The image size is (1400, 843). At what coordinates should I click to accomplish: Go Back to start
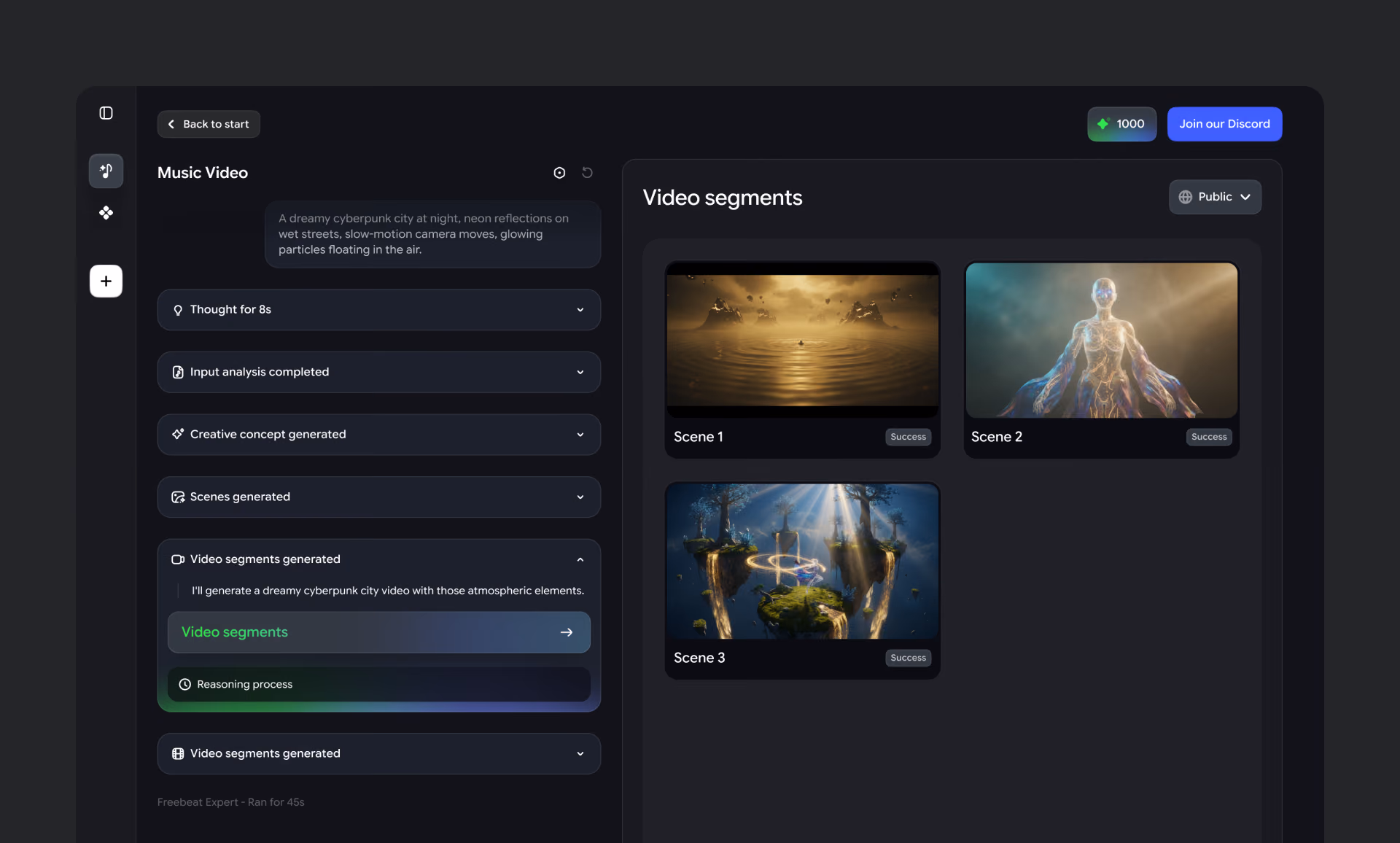click(209, 124)
